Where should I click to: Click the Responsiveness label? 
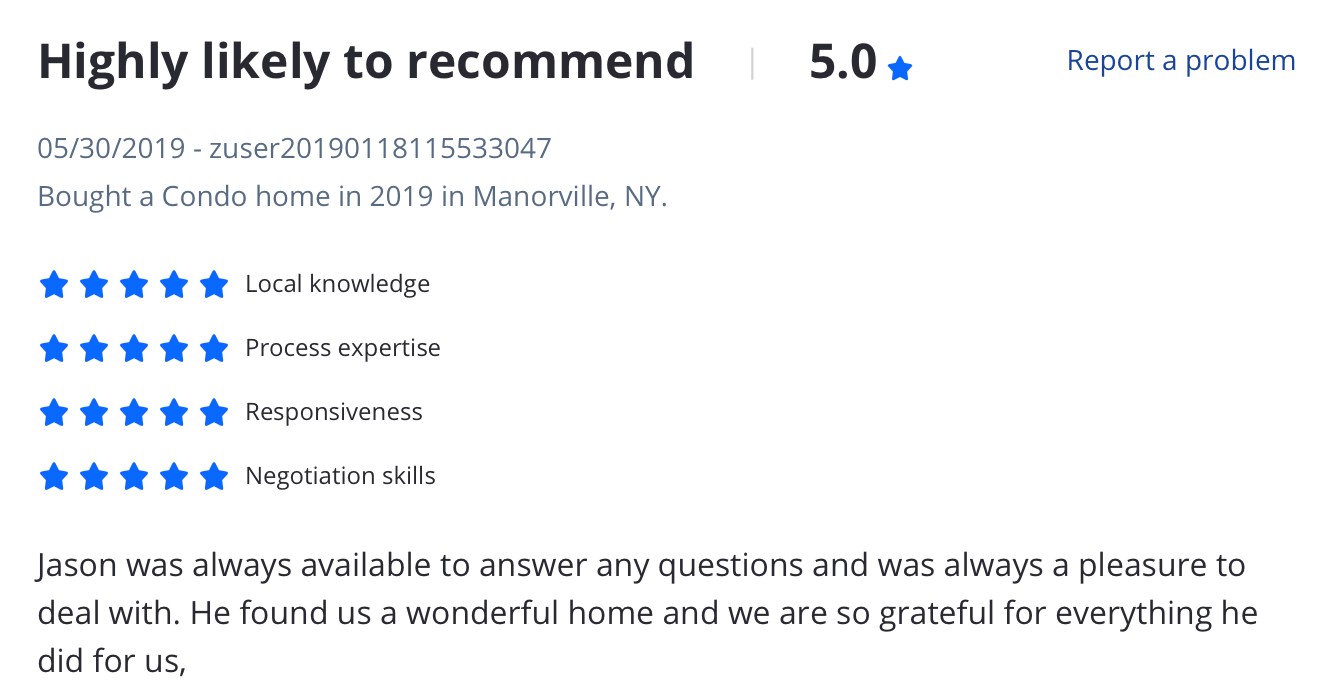[334, 412]
